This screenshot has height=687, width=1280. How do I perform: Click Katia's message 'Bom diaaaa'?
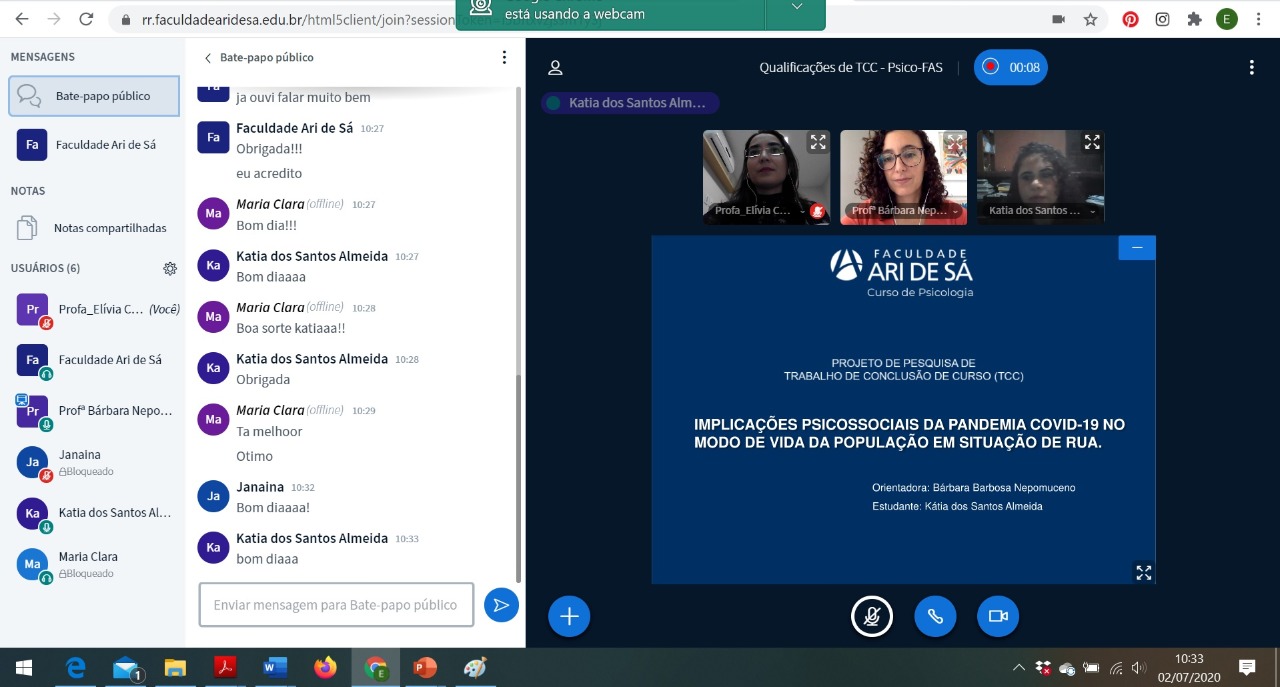(x=271, y=277)
